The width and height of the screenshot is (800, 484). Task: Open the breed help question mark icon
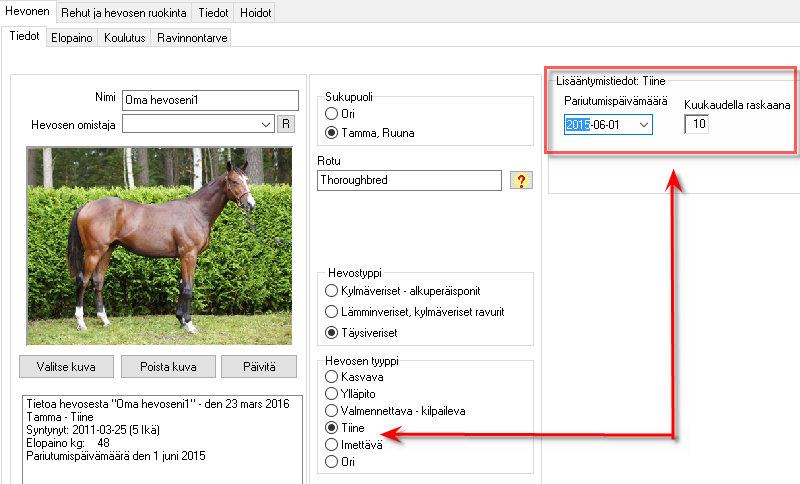click(x=521, y=180)
